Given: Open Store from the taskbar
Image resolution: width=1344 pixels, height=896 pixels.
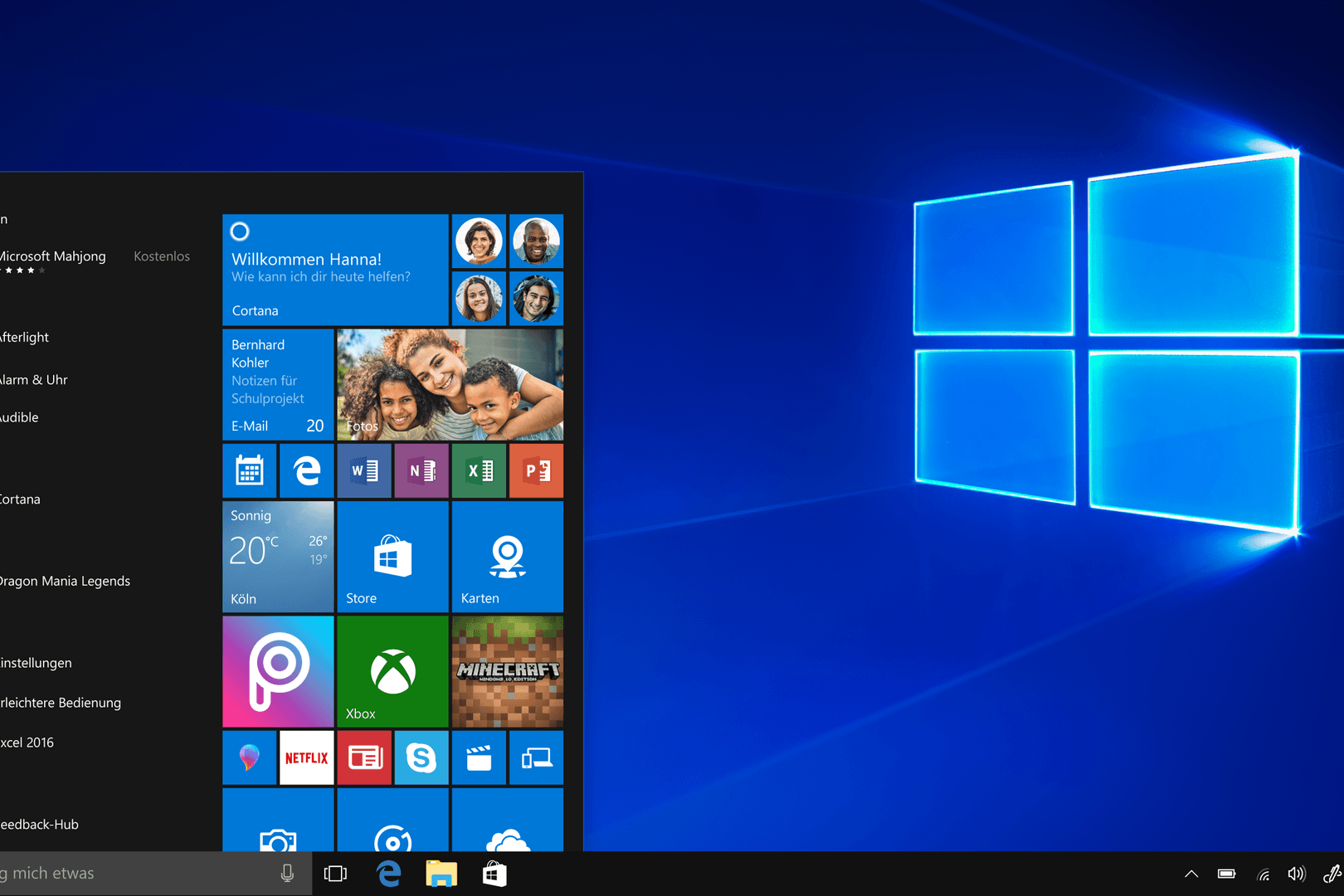Looking at the screenshot, I should tap(494, 874).
